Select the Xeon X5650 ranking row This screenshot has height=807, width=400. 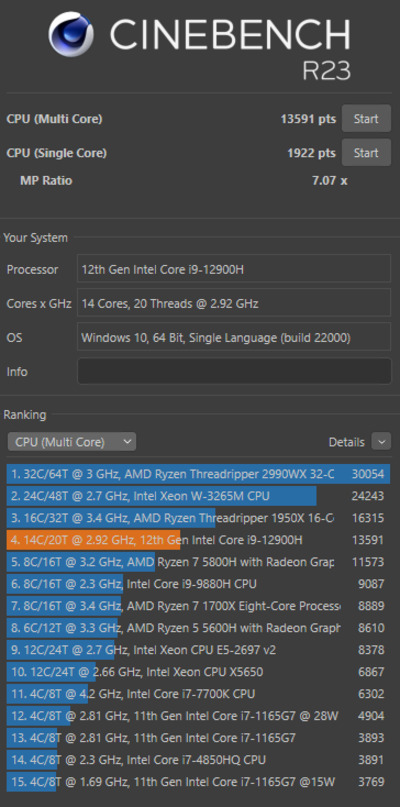[198, 672]
